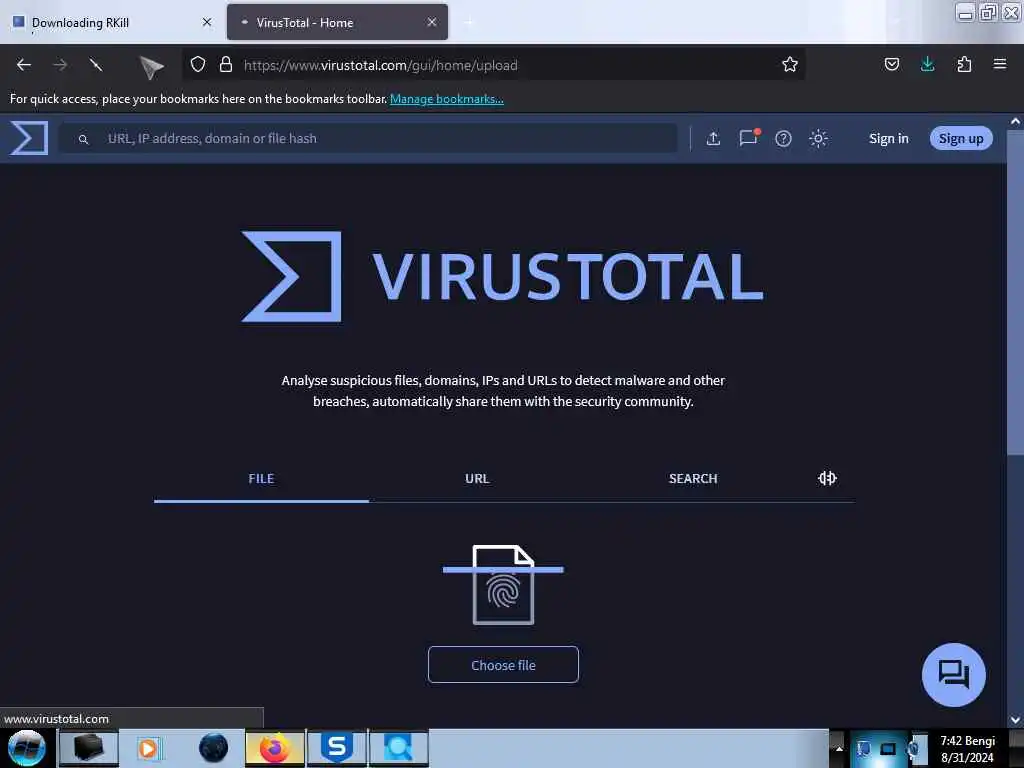The width and height of the screenshot is (1024, 768).
Task: Click the media player taskbar icon
Action: point(150,748)
